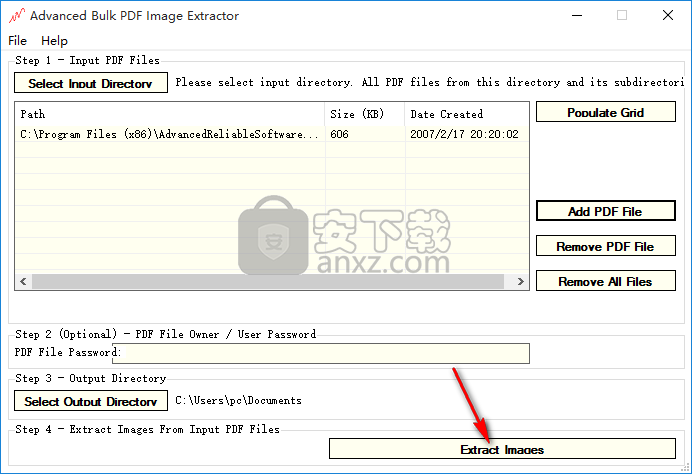The image size is (692, 474).
Task: Close the Advanced Bulk PDF Image Extractor window
Action: click(x=668, y=15)
